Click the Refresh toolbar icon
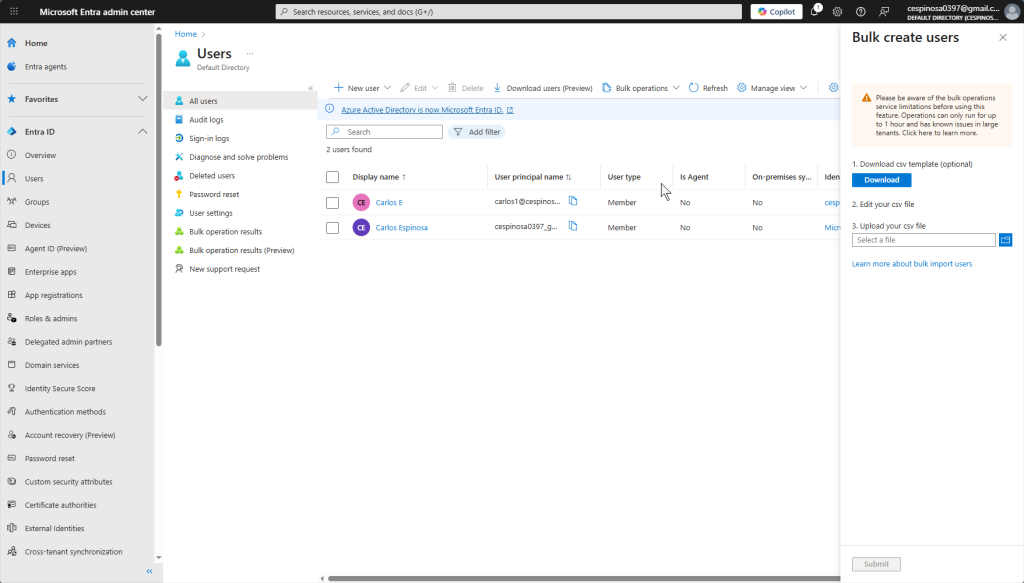 click(708, 88)
